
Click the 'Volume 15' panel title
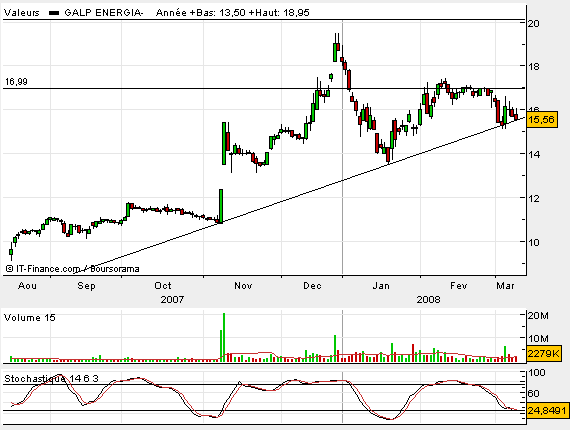30,318
